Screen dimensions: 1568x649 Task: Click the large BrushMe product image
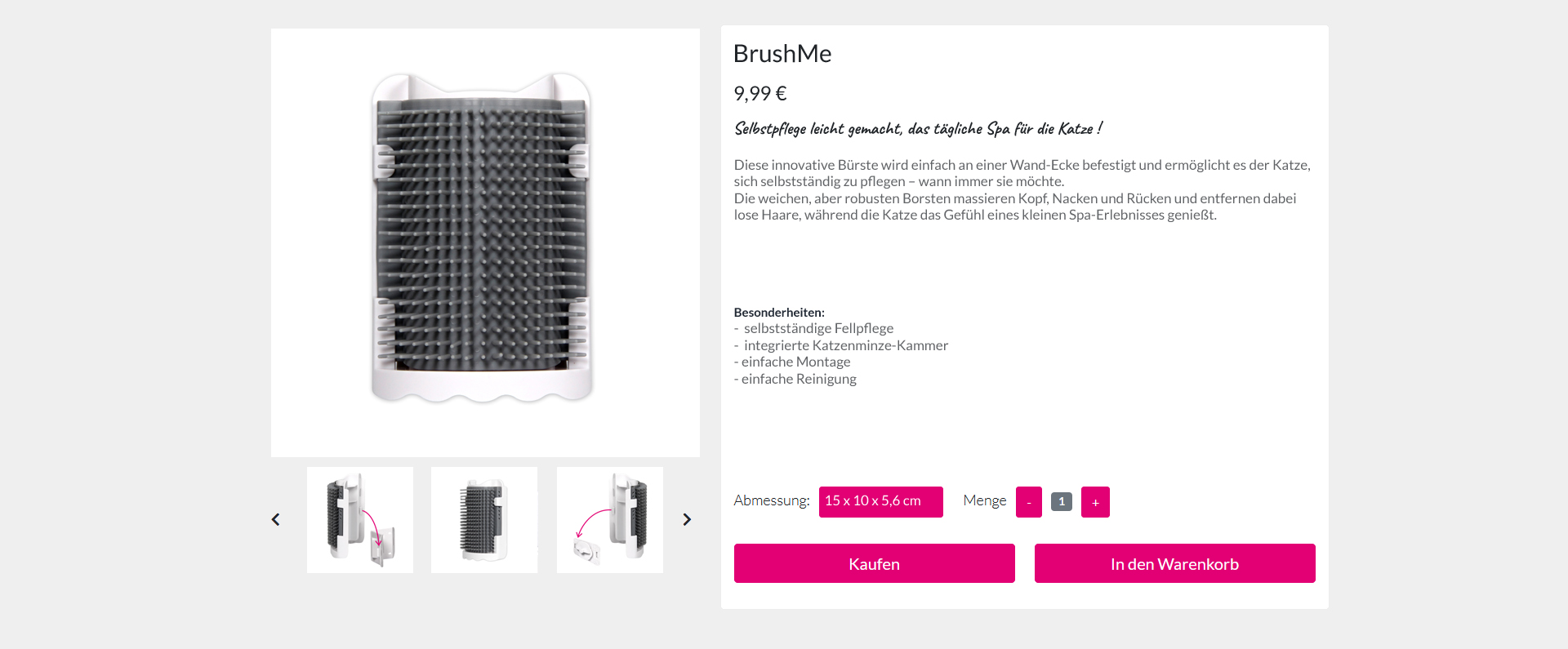coord(485,242)
